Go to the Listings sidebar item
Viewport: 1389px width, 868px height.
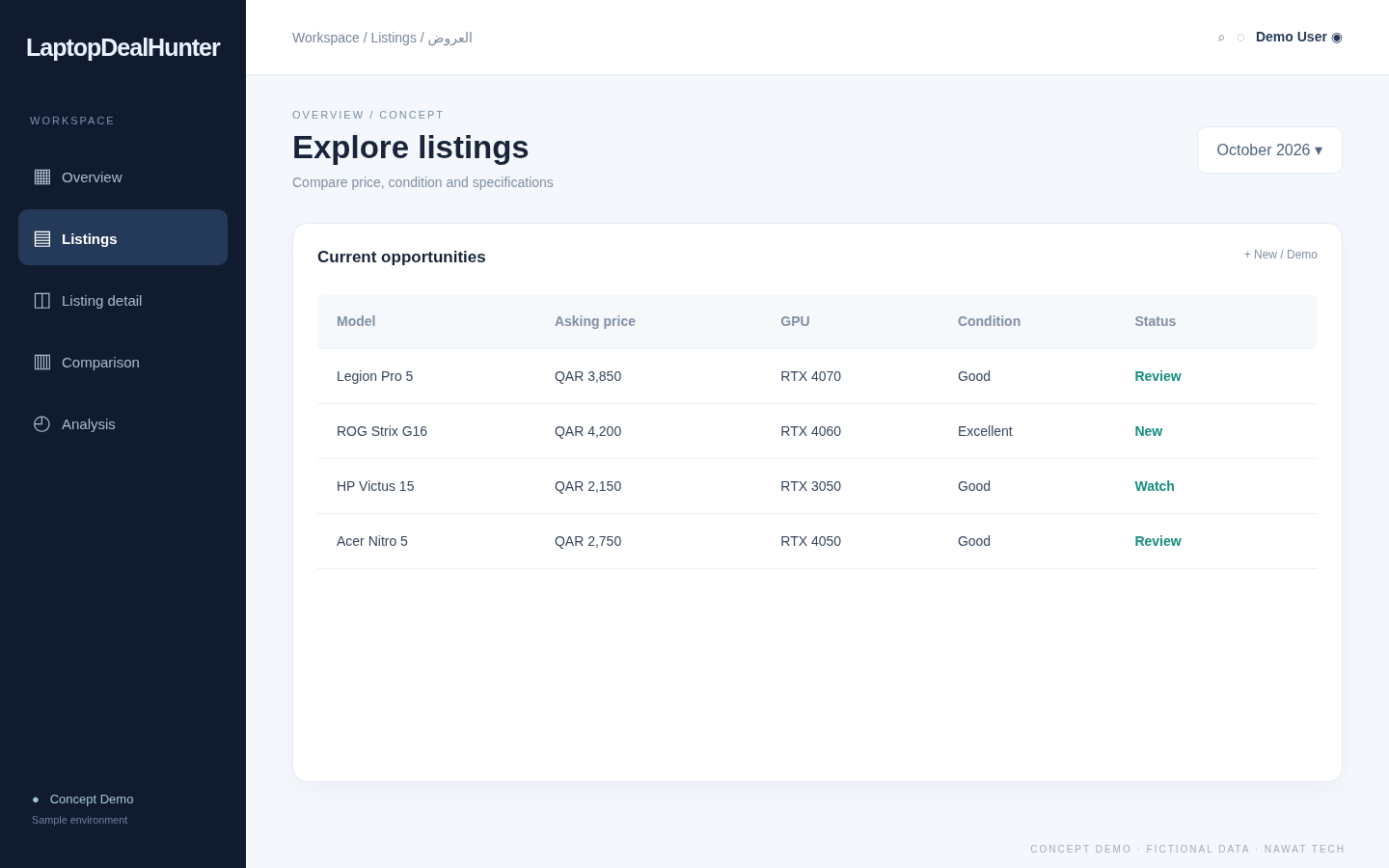tap(123, 237)
